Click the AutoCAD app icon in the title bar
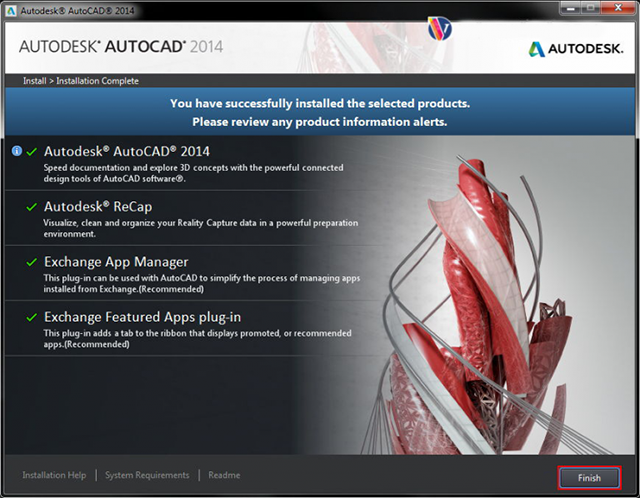Screen dimensions: 640x498 10,8
